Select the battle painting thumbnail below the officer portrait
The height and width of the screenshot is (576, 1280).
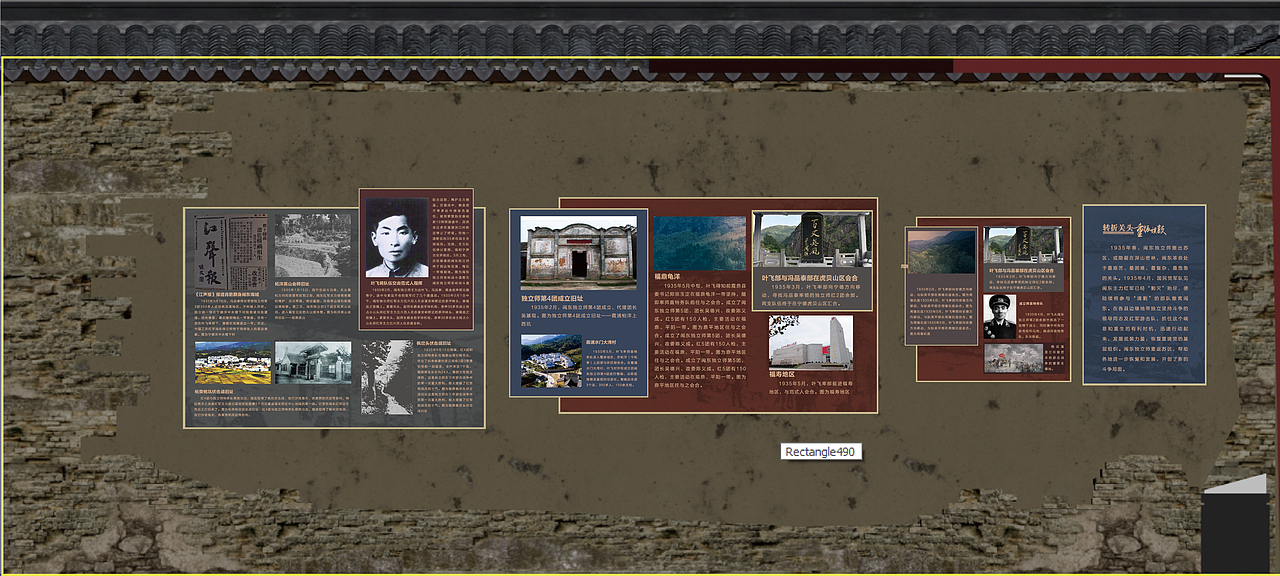[1013, 358]
